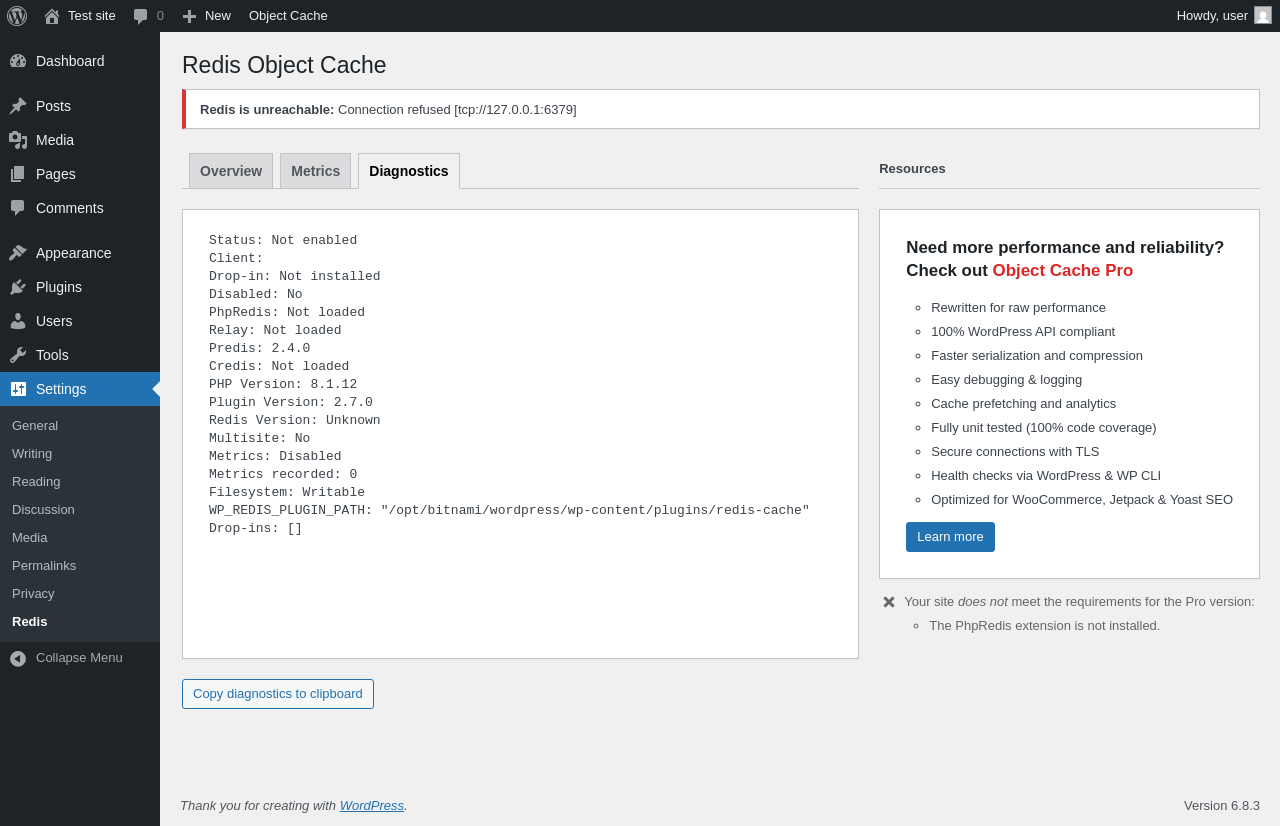Open the Appearance menu

coord(80,253)
